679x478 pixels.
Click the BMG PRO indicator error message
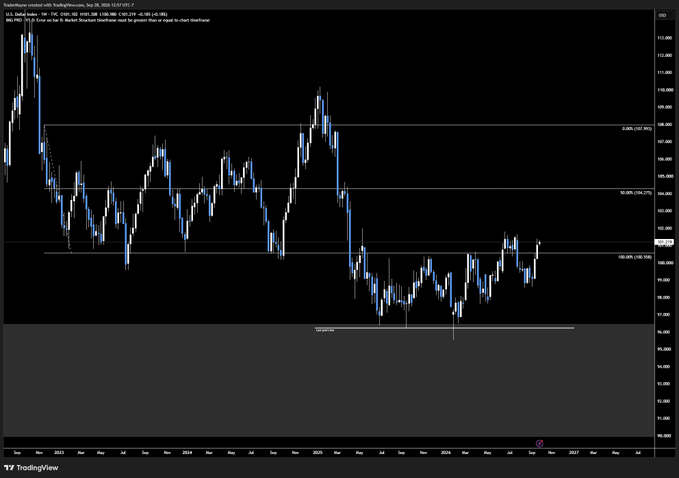(108, 20)
